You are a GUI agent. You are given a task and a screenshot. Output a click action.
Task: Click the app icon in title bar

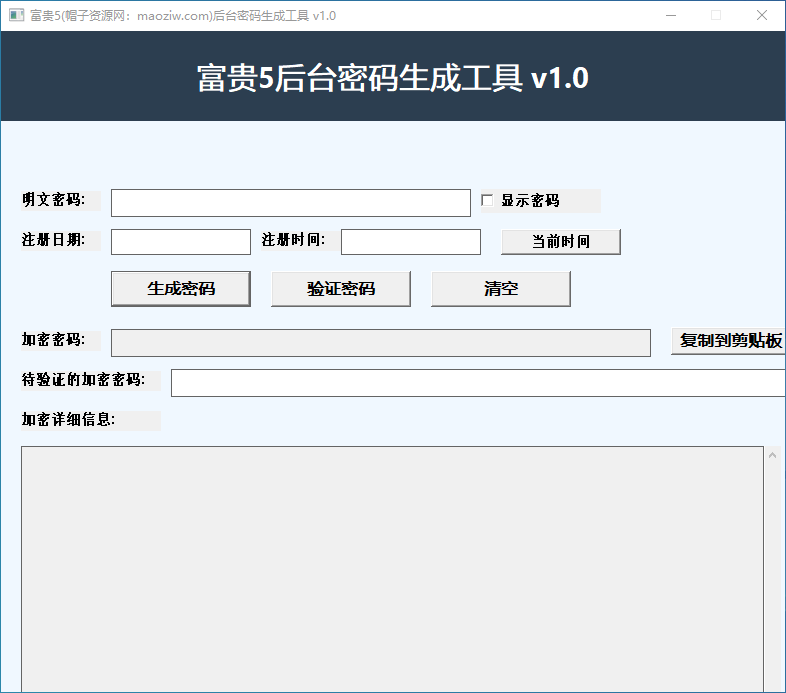(x=16, y=15)
